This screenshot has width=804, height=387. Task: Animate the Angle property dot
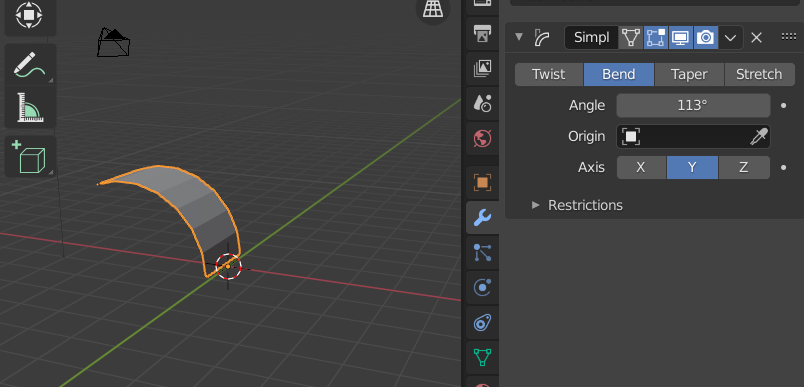pos(783,106)
